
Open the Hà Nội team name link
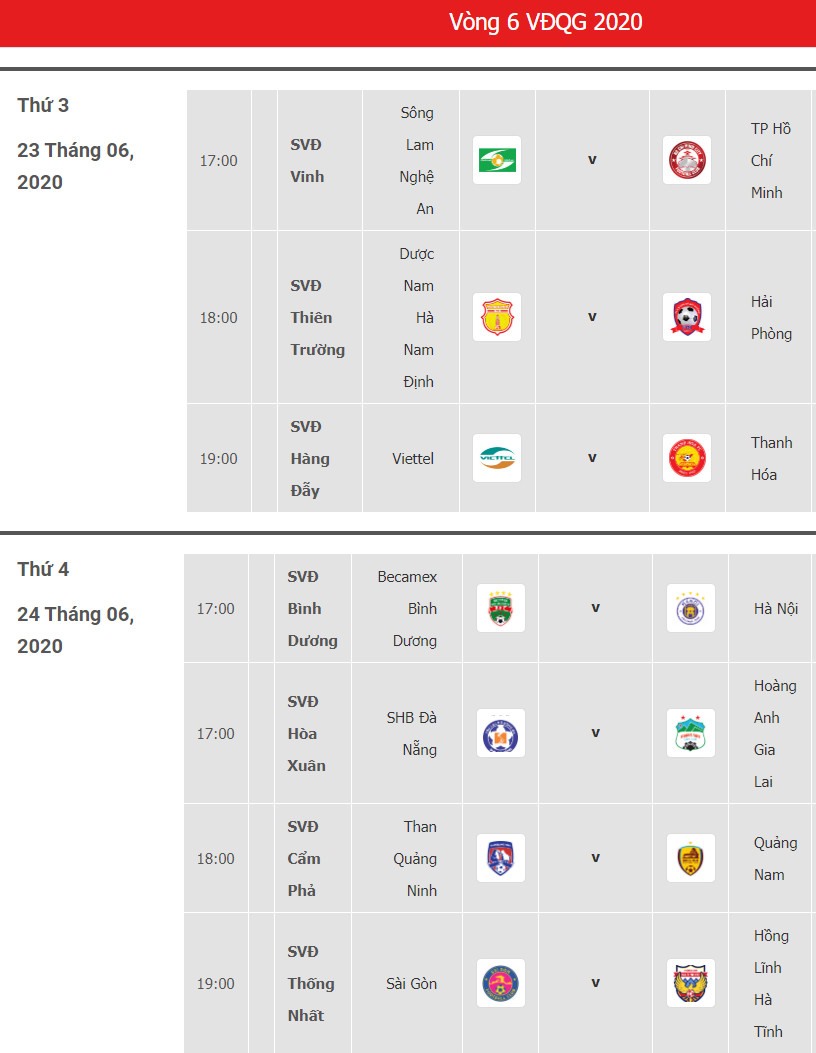point(776,608)
